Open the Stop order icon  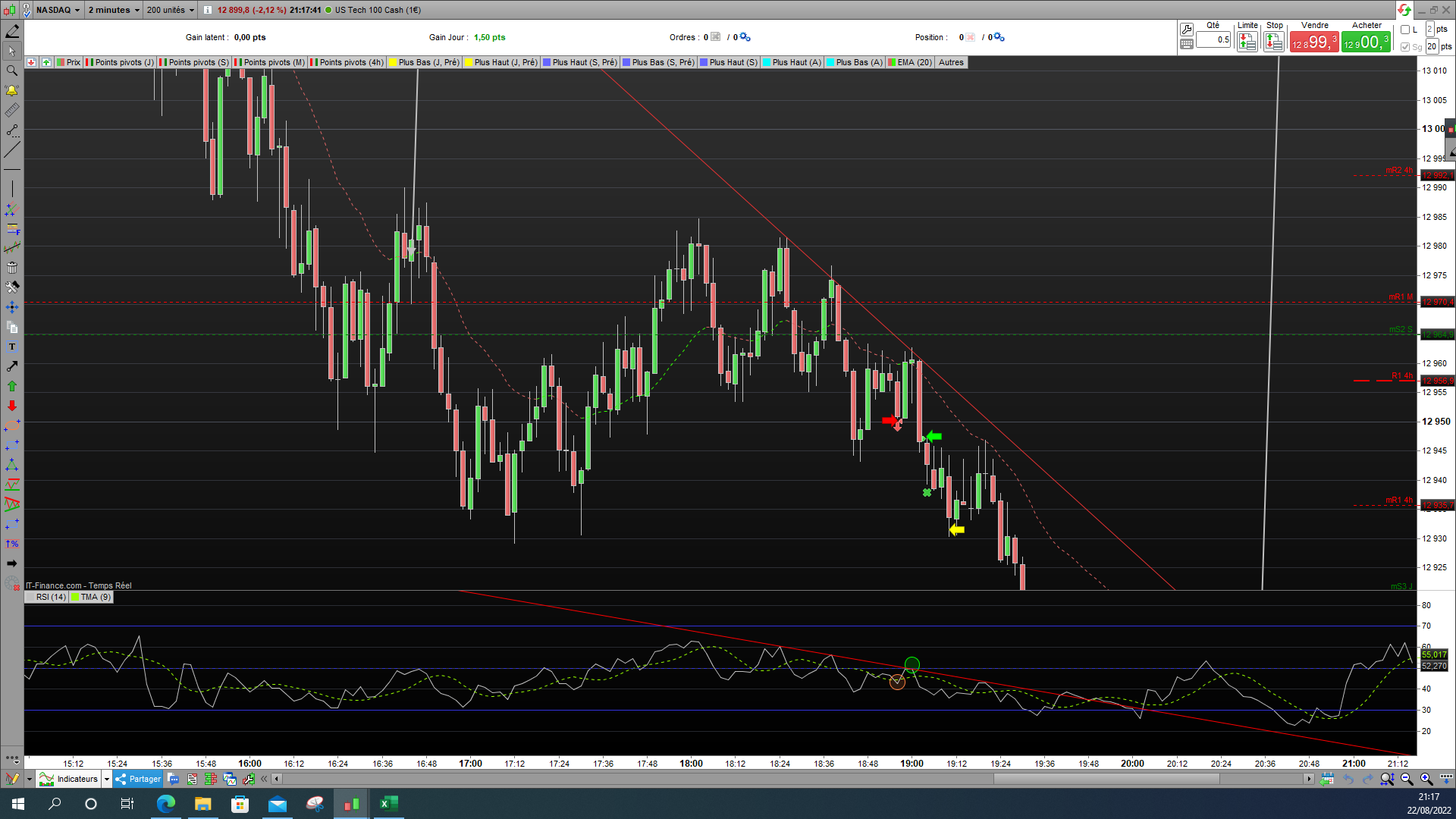[x=1274, y=42]
